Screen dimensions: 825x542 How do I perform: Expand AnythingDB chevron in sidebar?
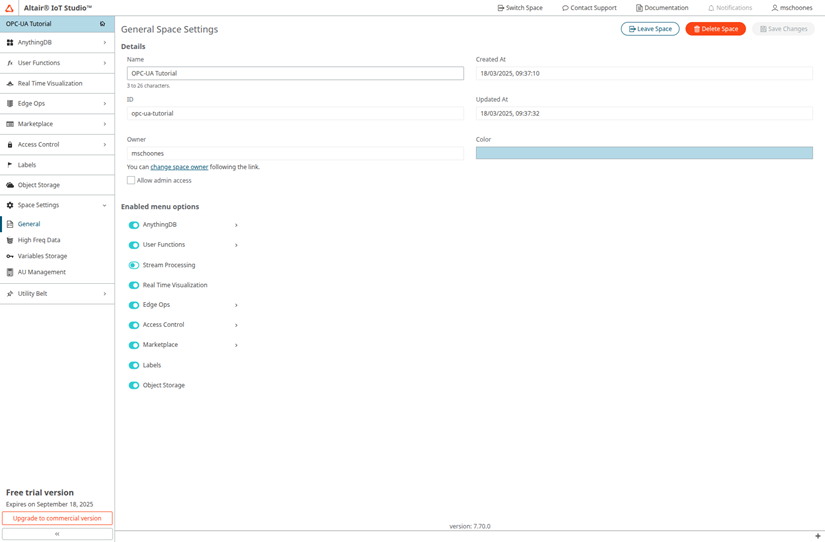(x=105, y=43)
